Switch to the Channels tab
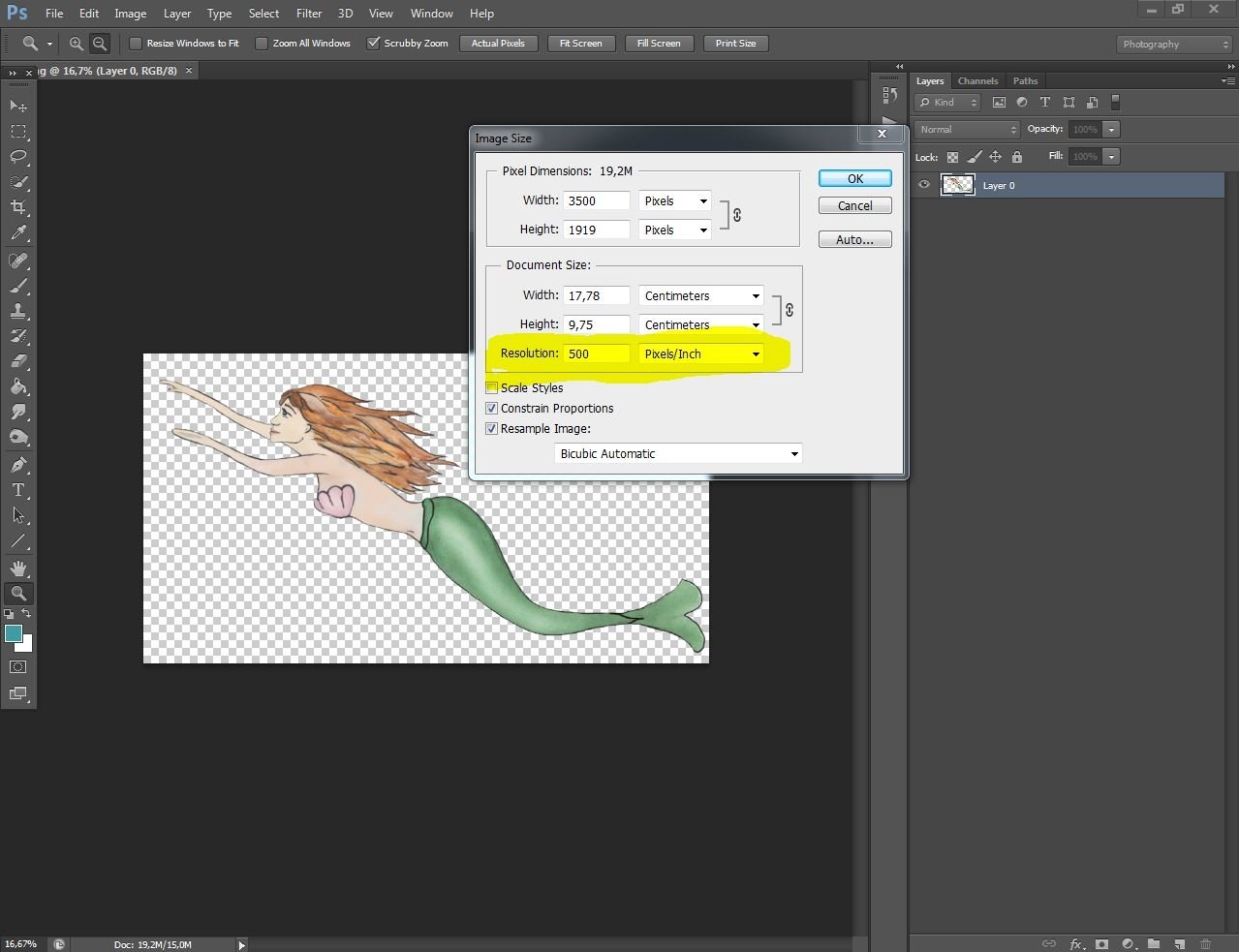 [x=977, y=80]
